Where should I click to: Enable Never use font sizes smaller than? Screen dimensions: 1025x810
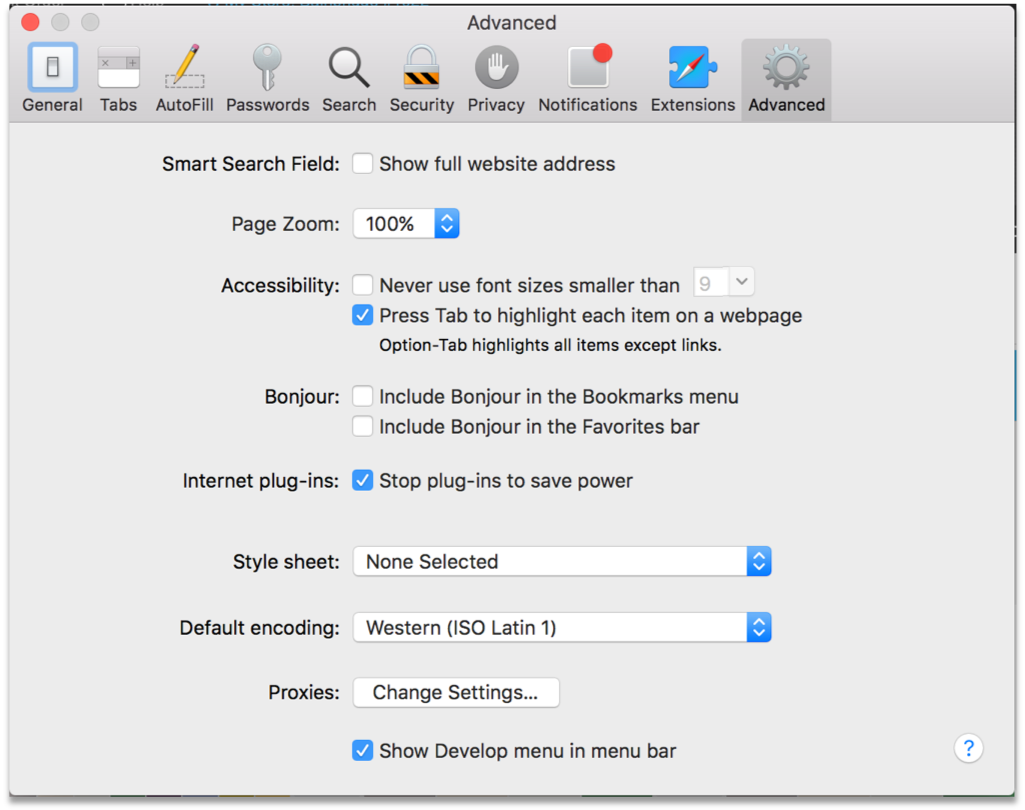point(363,285)
